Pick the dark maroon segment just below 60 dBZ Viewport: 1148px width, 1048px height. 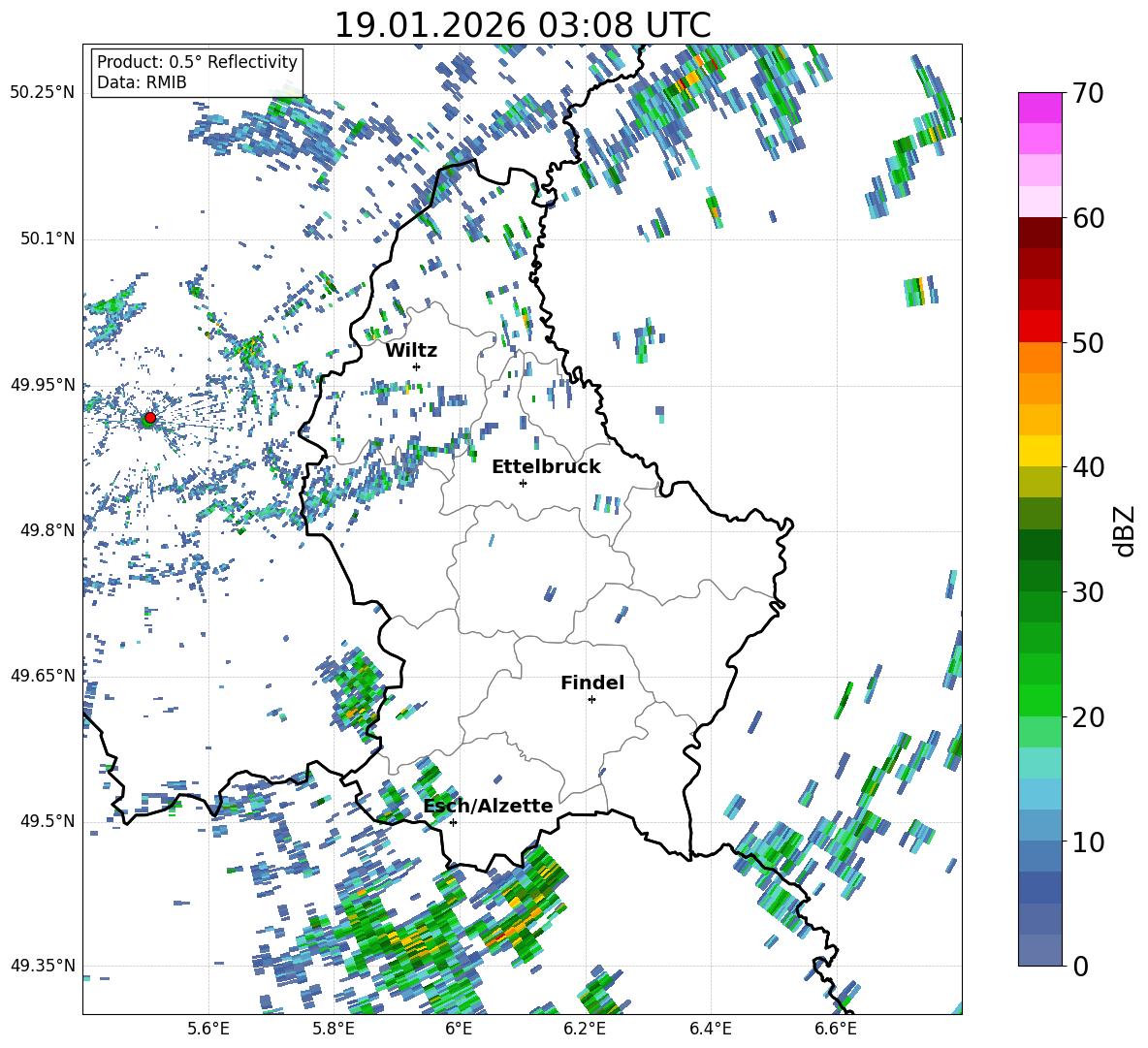[1039, 233]
